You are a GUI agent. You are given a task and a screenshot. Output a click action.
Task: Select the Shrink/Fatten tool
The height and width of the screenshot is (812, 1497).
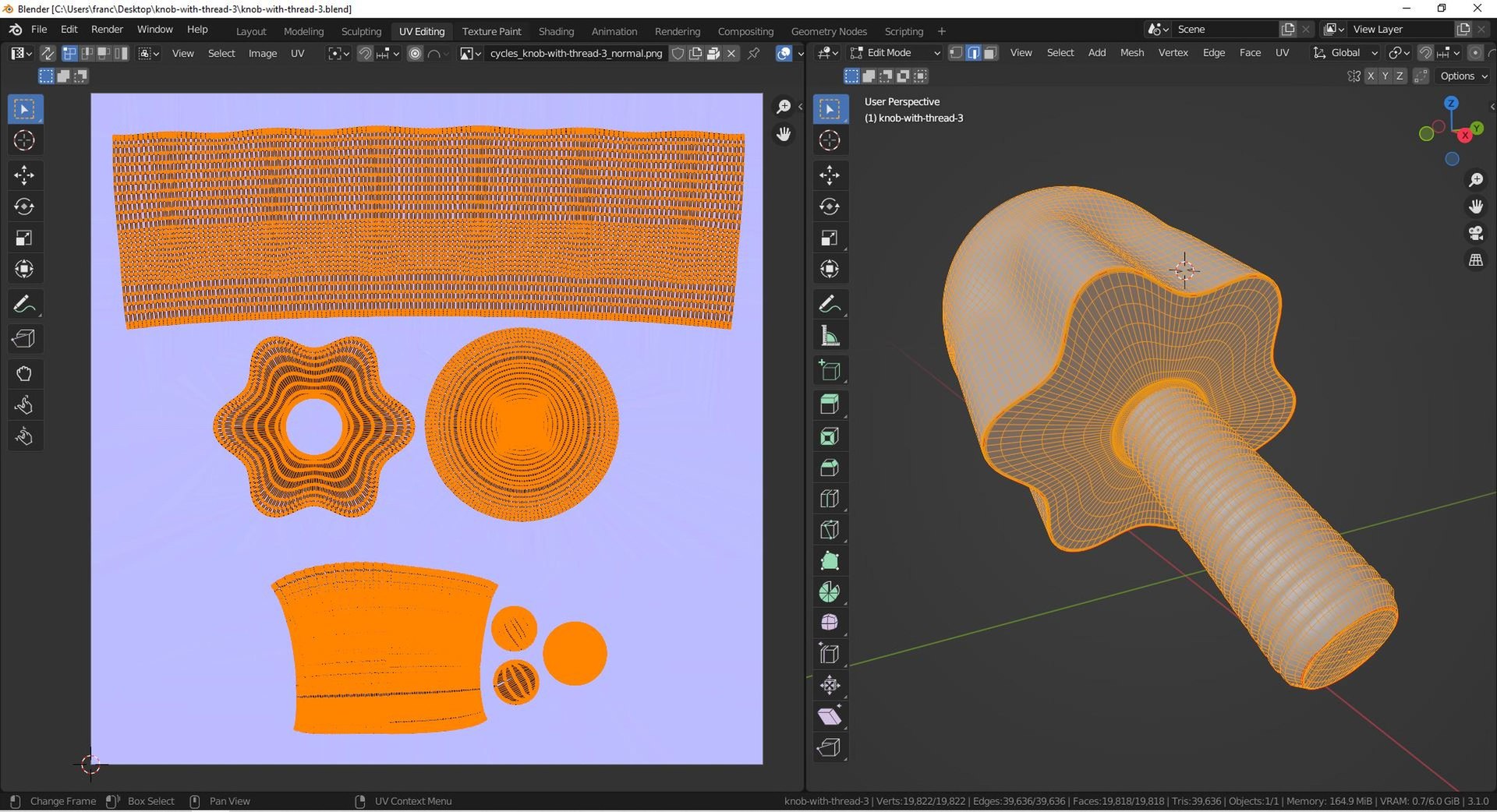[x=830, y=685]
